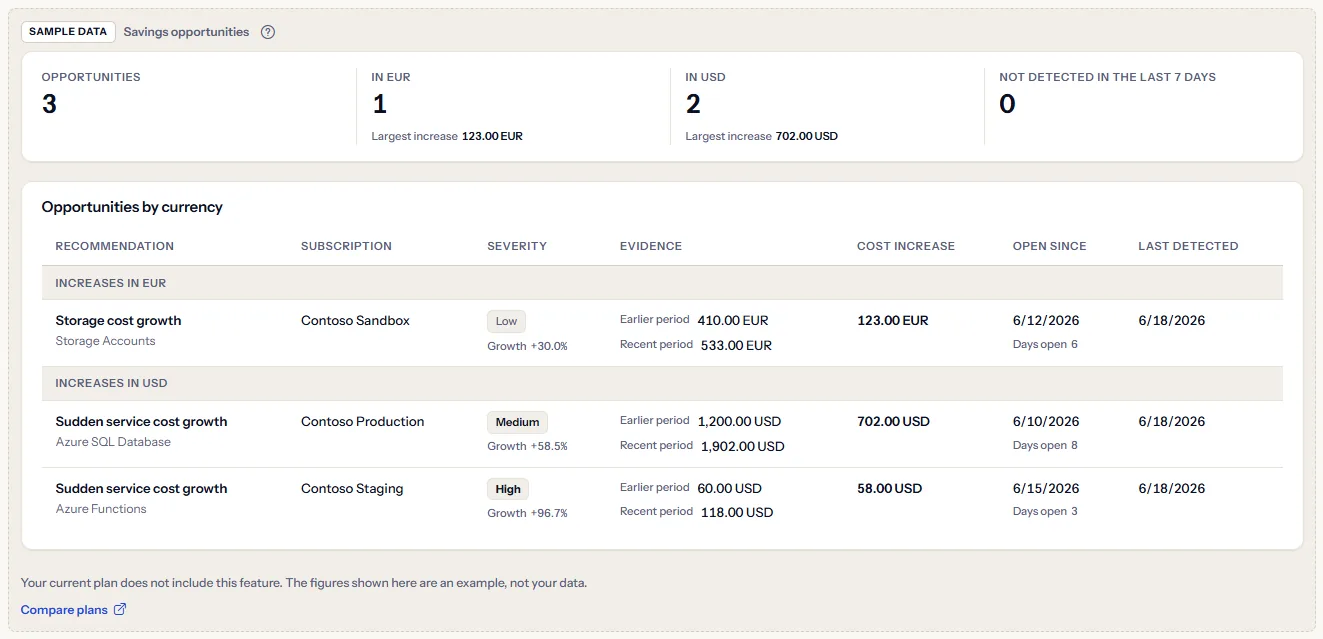Select the Azure SQL Database row title
Image resolution: width=1323 pixels, height=639 pixels.
click(x=141, y=422)
